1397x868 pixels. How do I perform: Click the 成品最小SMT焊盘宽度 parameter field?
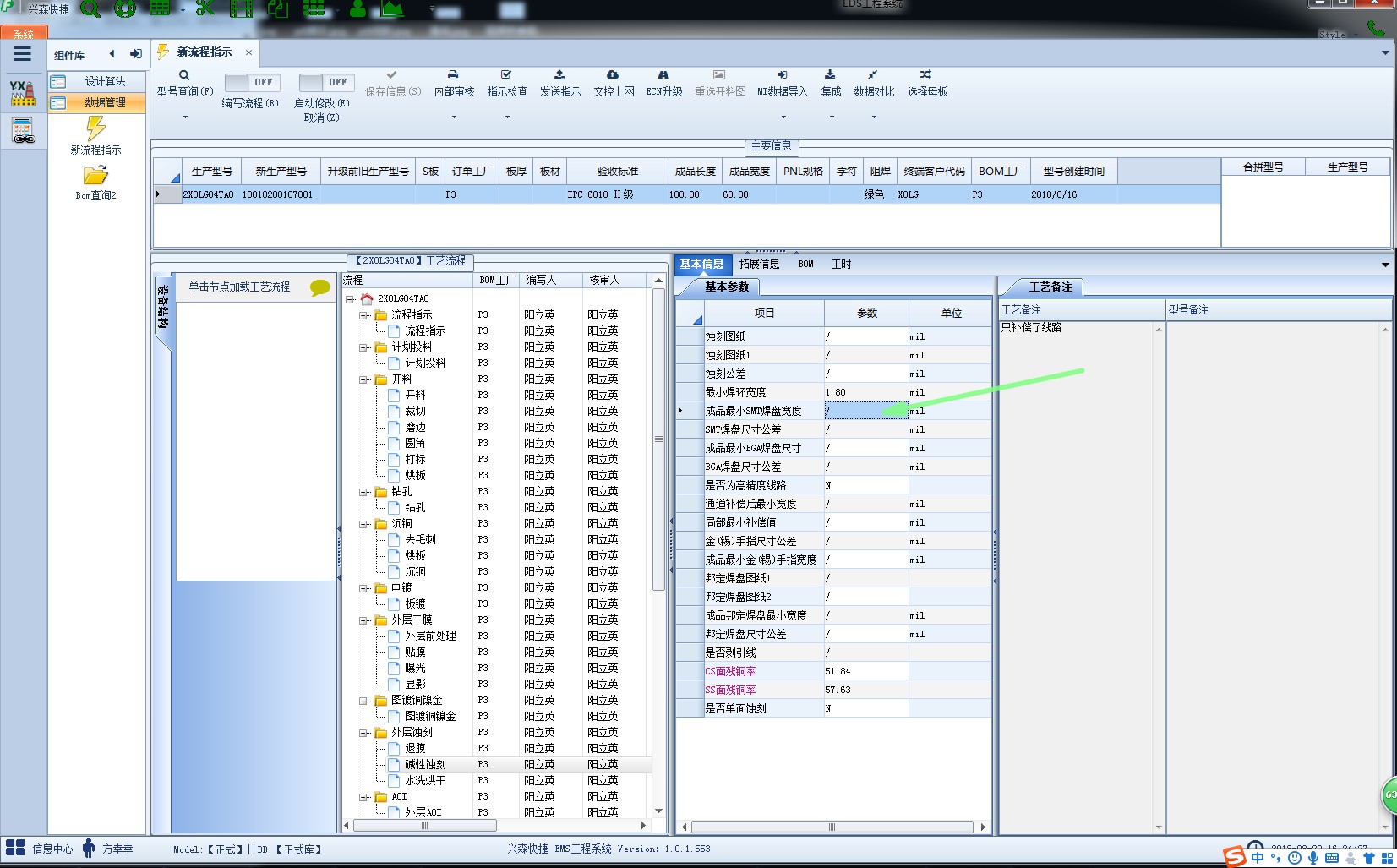pyautogui.click(x=866, y=412)
